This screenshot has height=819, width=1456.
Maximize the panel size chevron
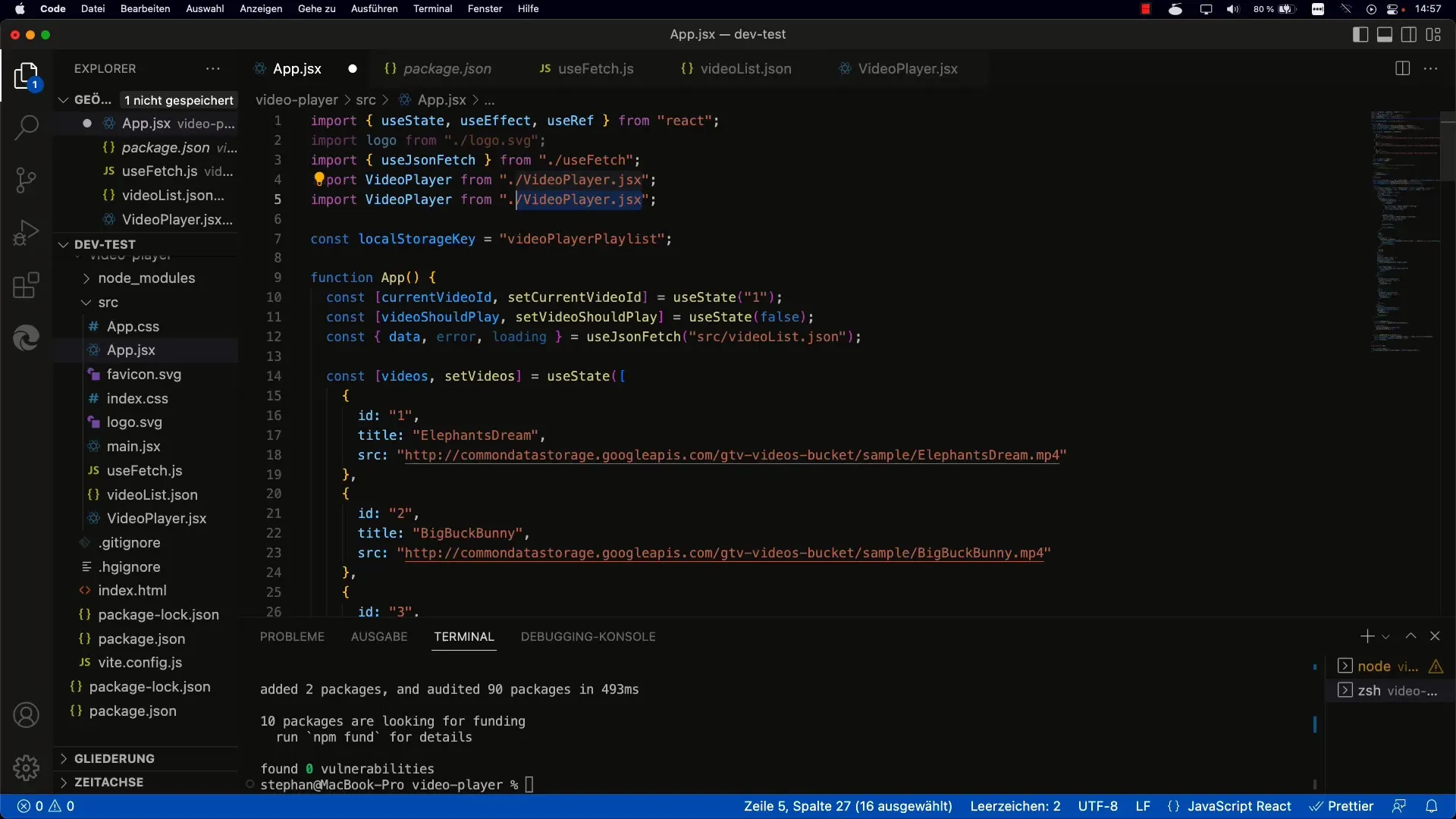pos(1410,636)
